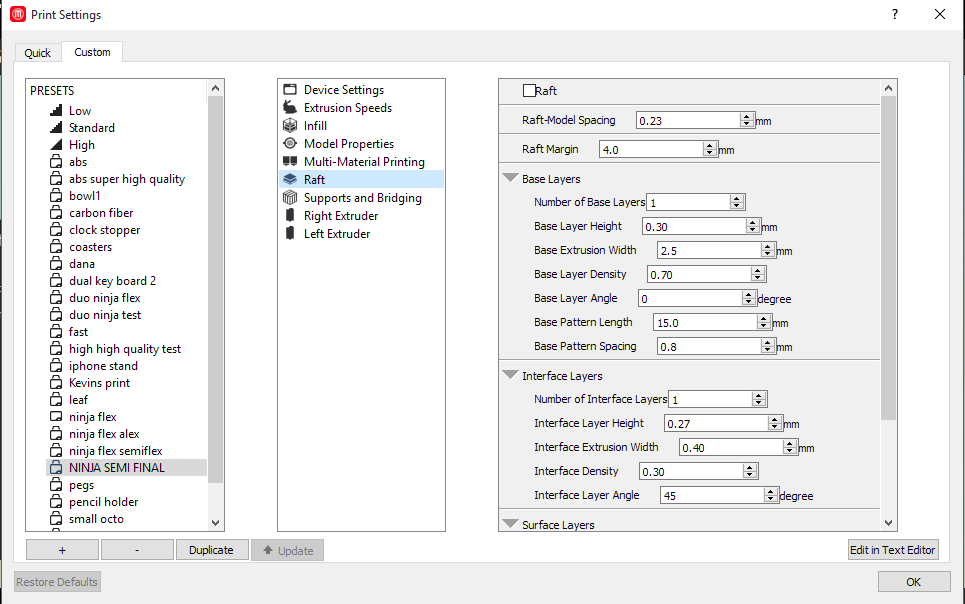This screenshot has width=965, height=604.
Task: Select the High quality preset icon
Action: 57,145
